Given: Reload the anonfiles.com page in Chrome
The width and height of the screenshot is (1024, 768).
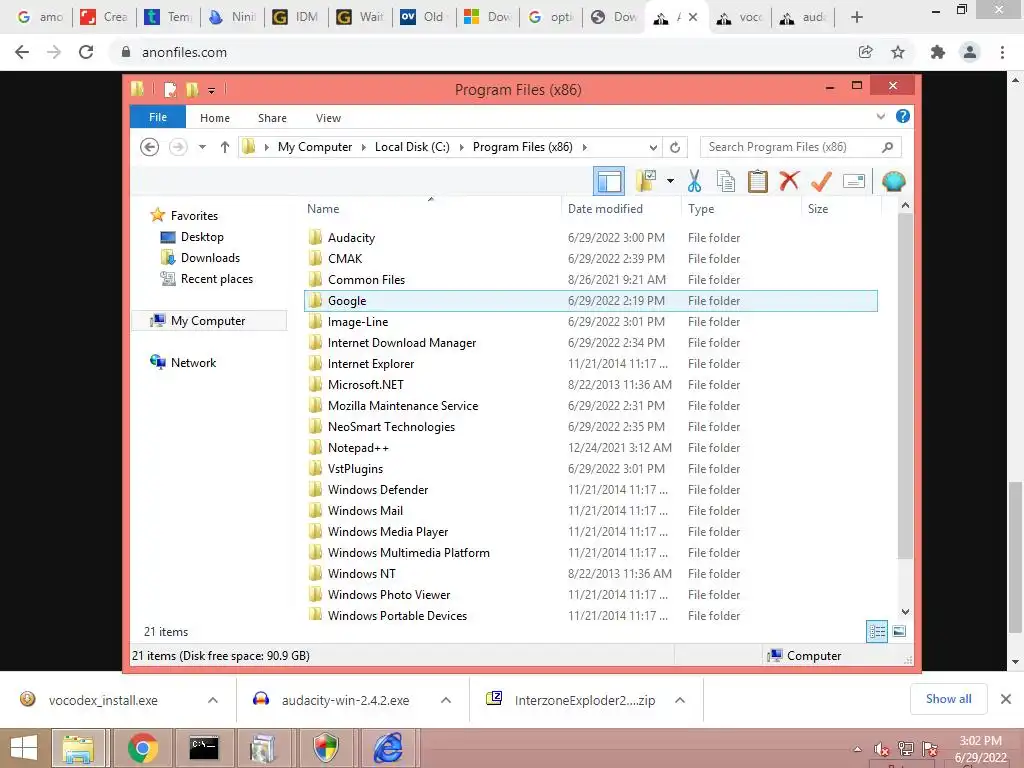Looking at the screenshot, I should point(86,52).
